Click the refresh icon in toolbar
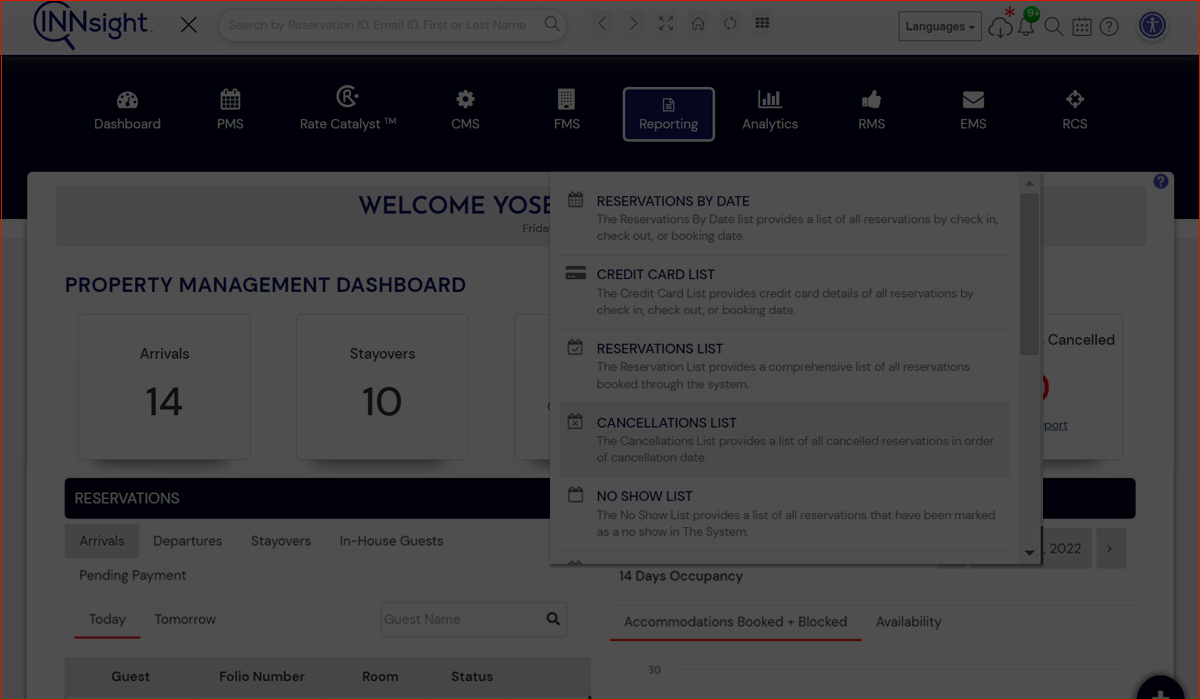1200x700 pixels. click(x=730, y=23)
